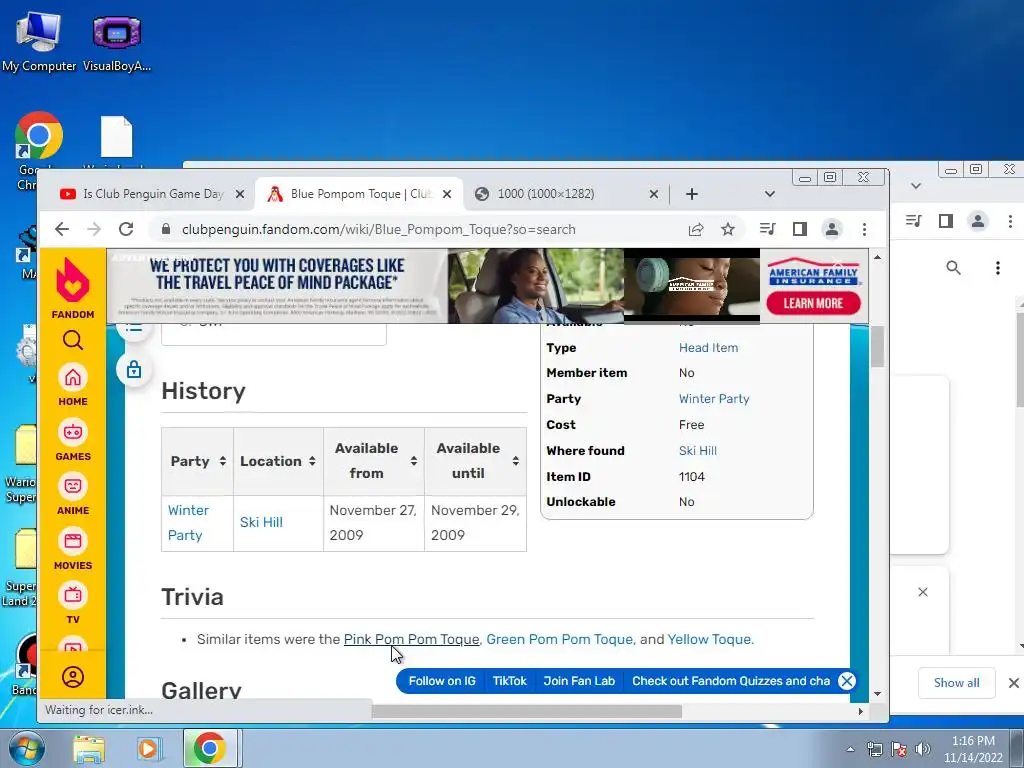This screenshot has width=1024, height=768.
Task: Open the Head Item type link
Action: pos(709,348)
